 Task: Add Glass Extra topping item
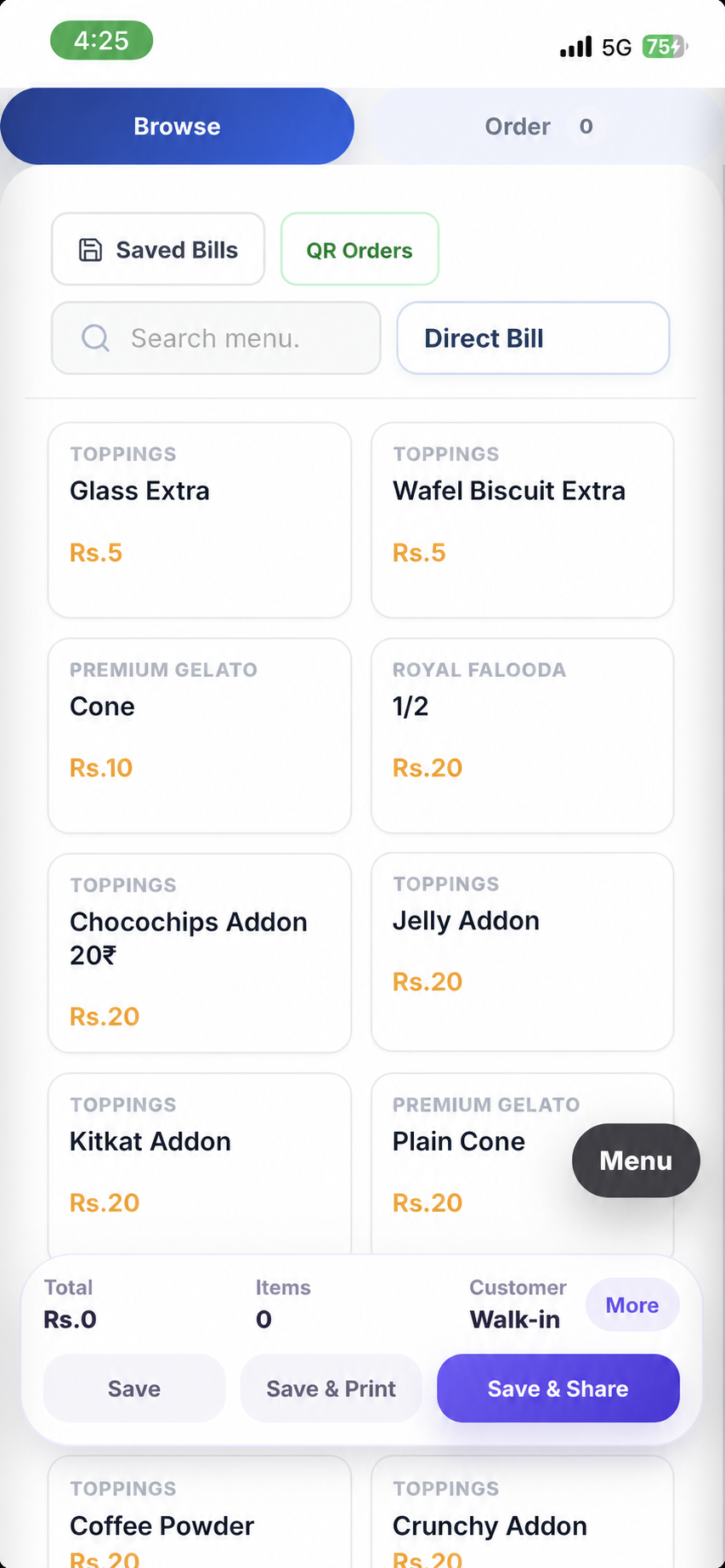(200, 520)
